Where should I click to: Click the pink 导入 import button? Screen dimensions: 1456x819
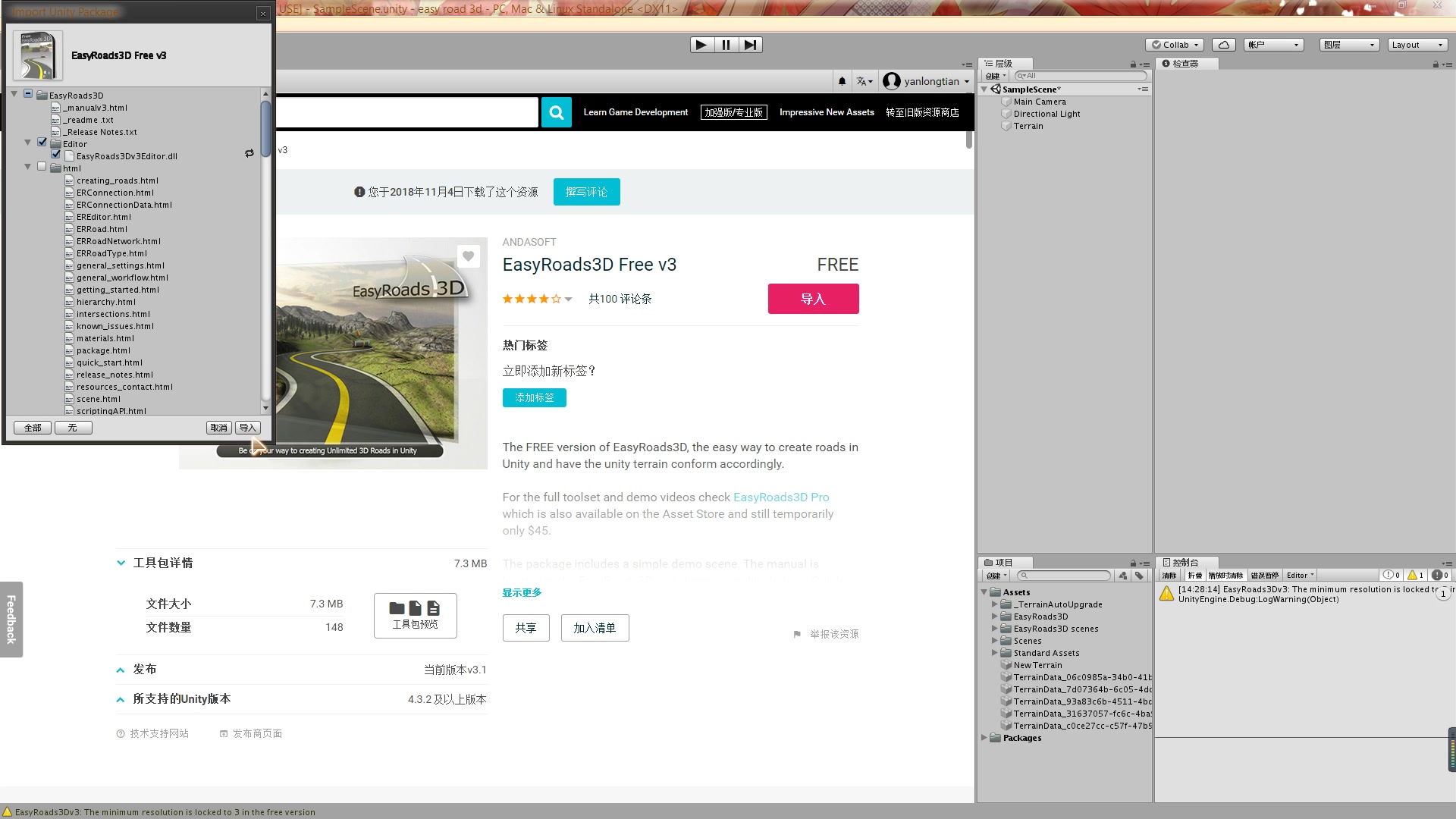[813, 299]
